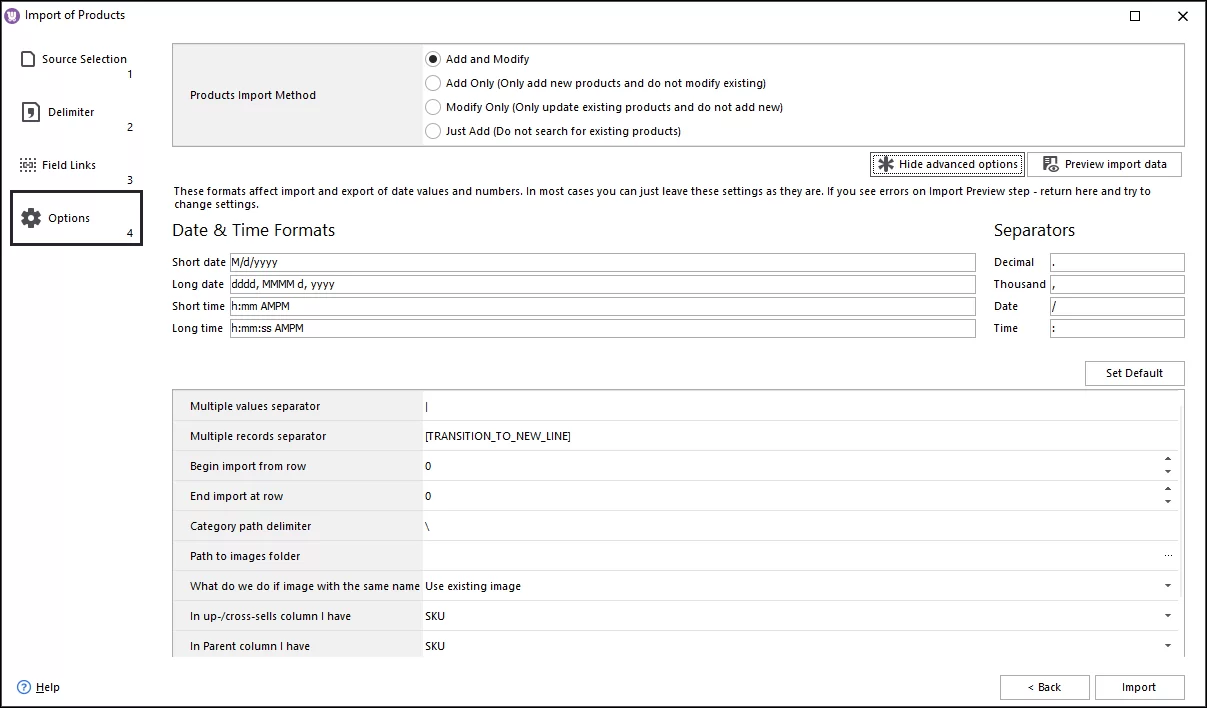Click the Field Links step icon
This screenshot has height=708, width=1207.
(26, 164)
